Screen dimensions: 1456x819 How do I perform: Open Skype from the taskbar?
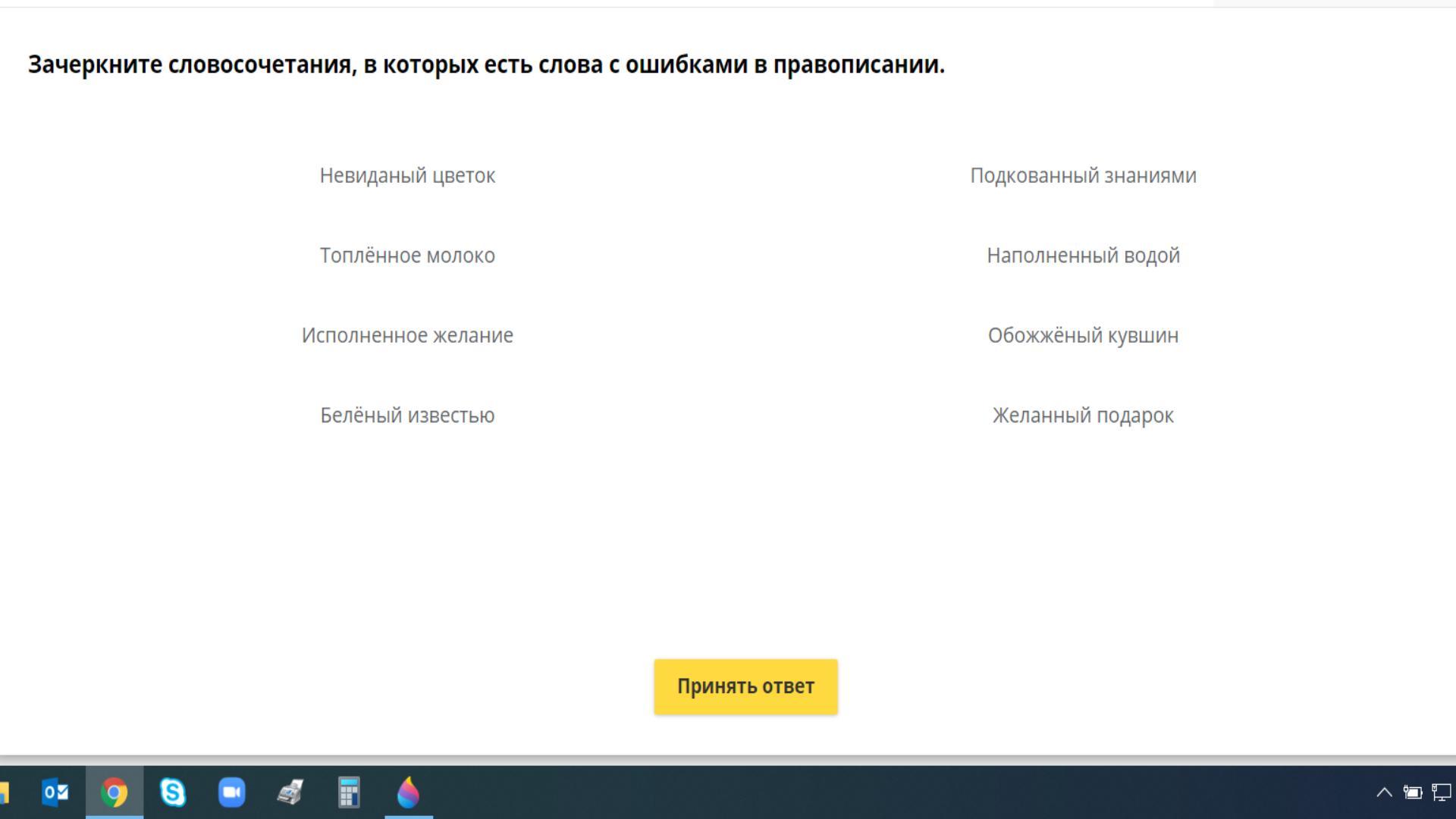[x=173, y=792]
